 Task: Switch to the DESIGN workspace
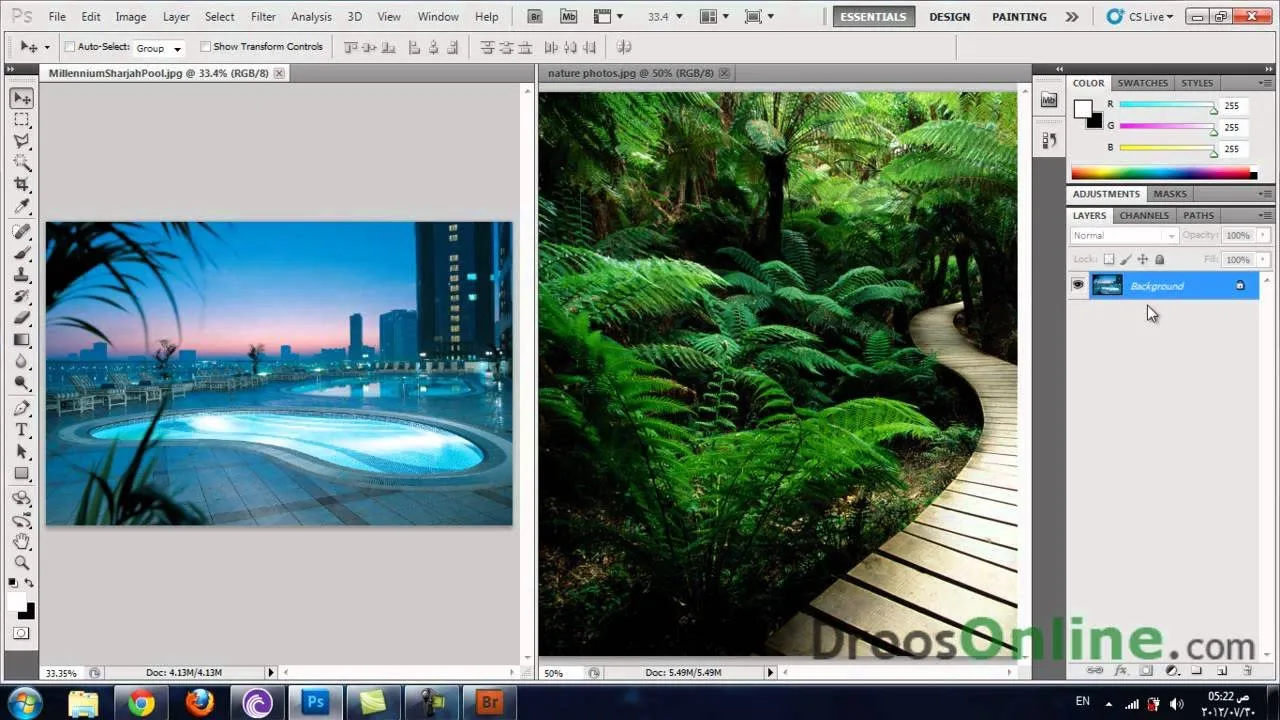coord(949,17)
